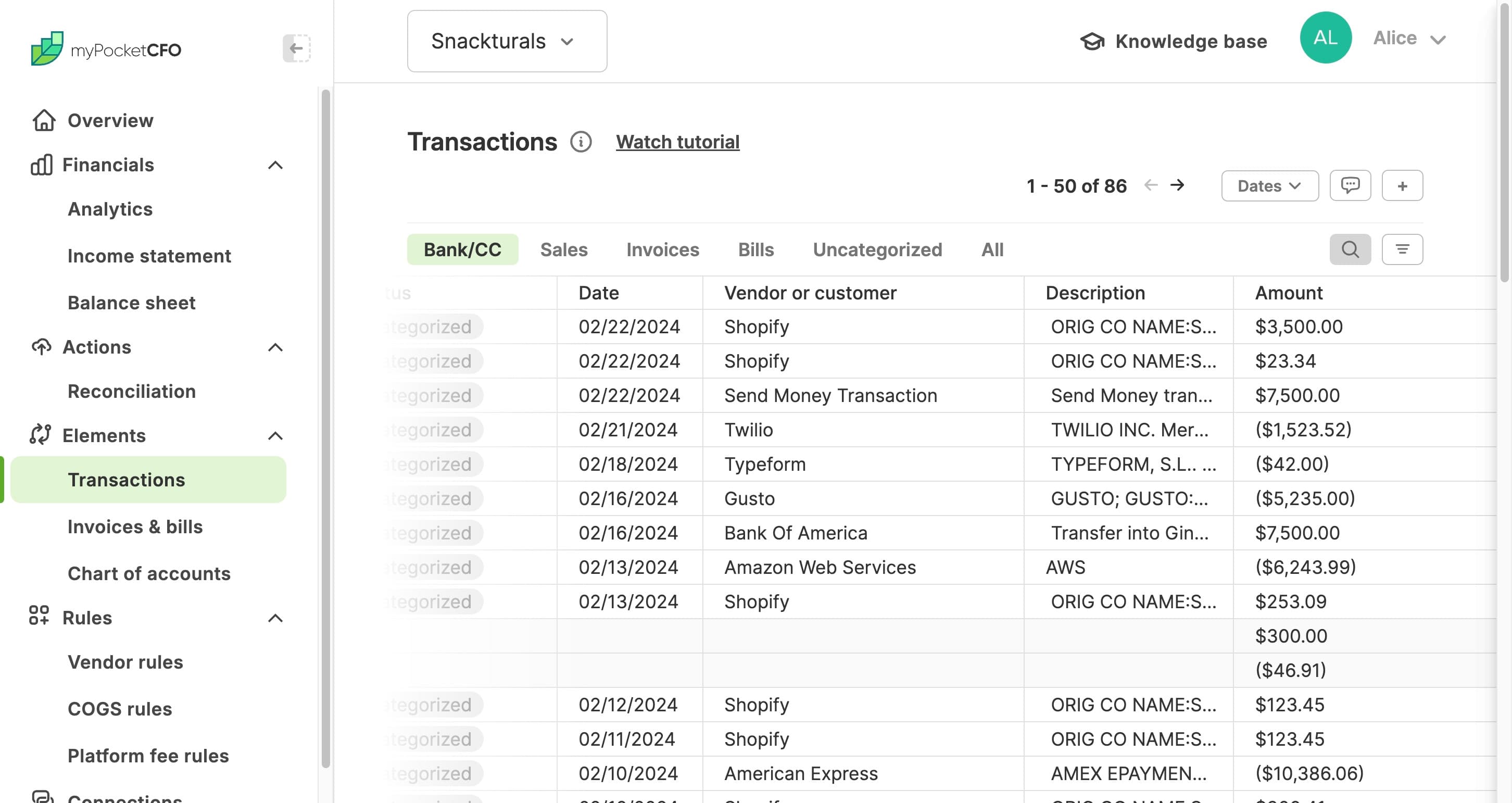Switch to the Sales tab
The image size is (1512, 803).
pyautogui.click(x=563, y=249)
